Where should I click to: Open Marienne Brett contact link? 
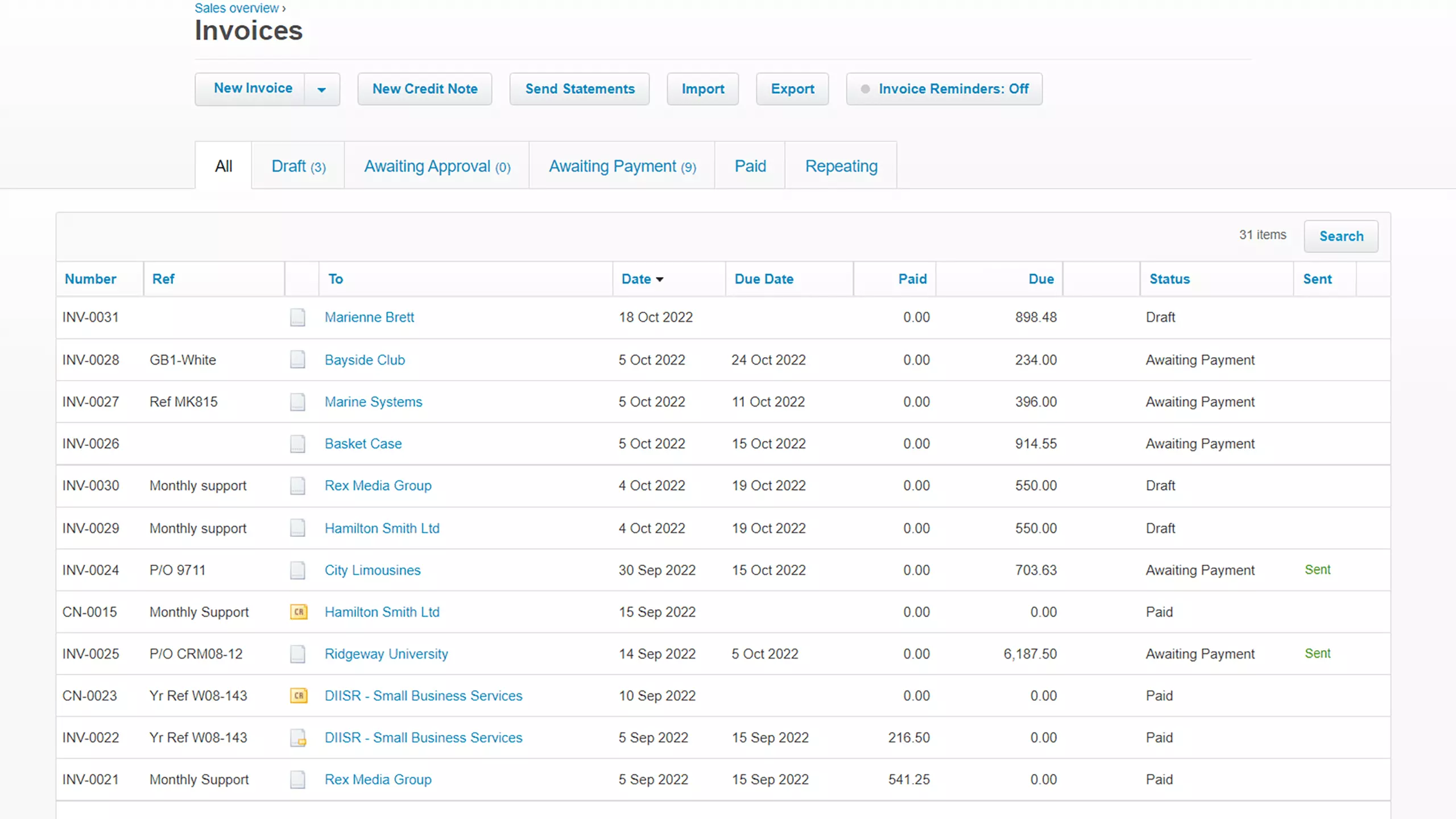369,317
